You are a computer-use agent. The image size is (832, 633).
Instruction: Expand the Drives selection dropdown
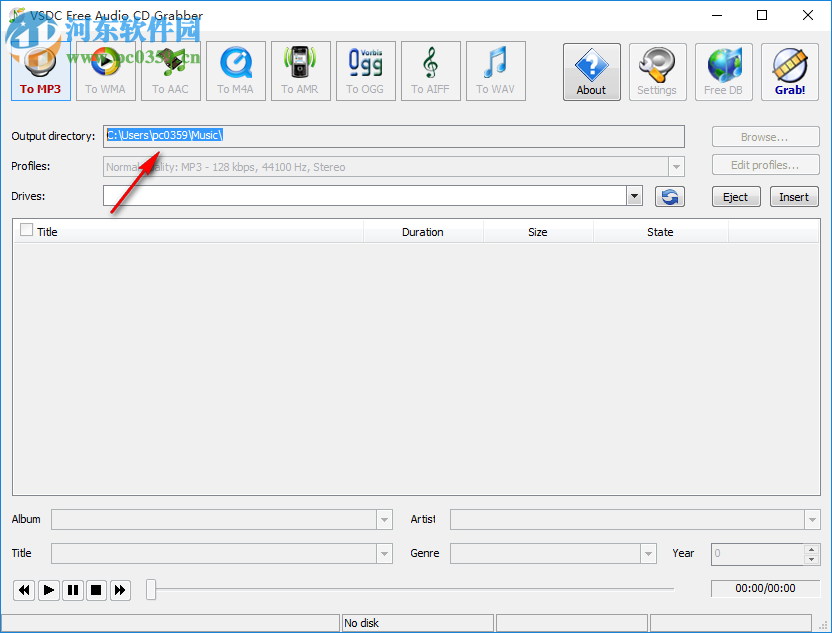634,196
